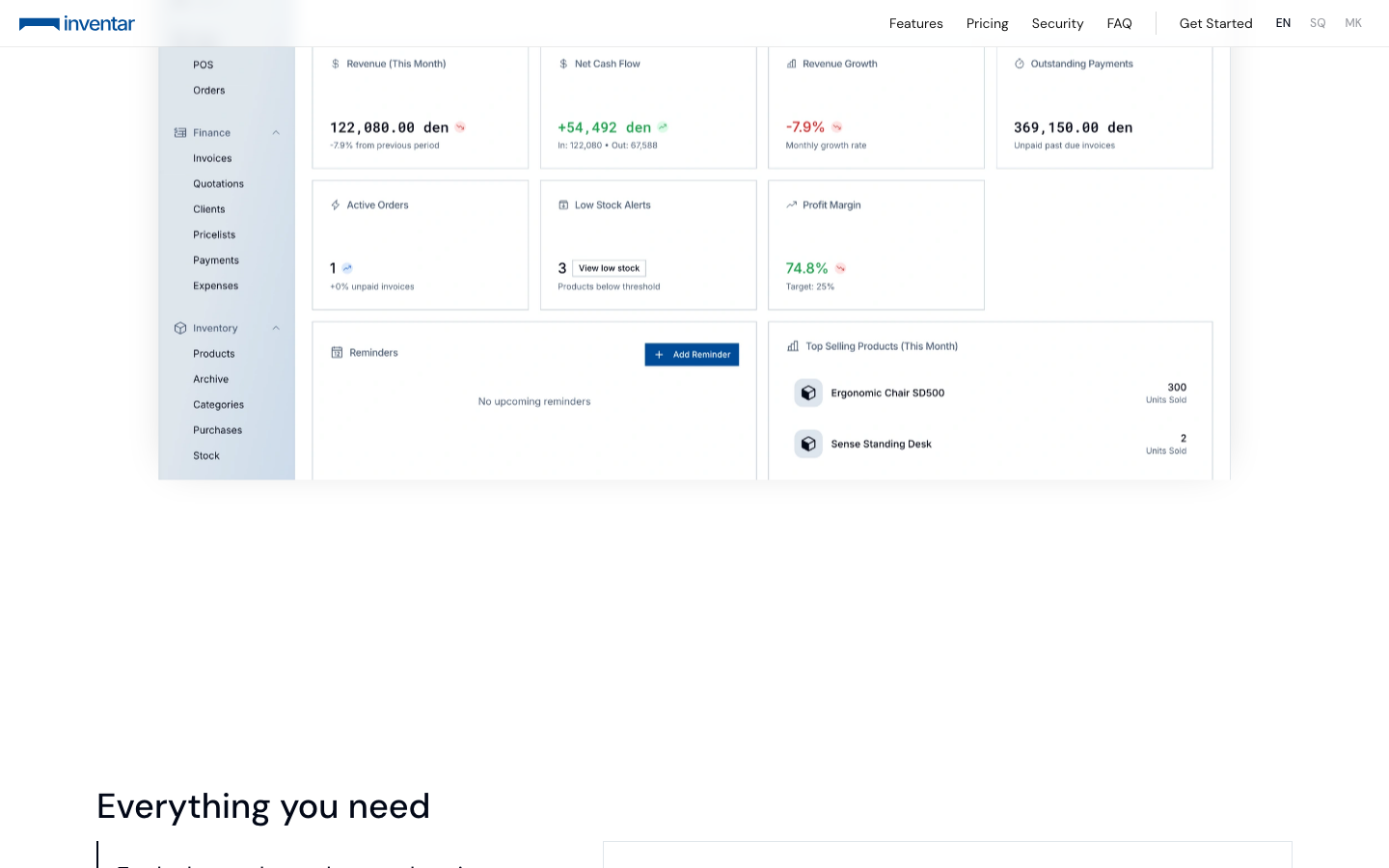Open Purchases in the sidebar
The width and height of the screenshot is (1389, 868).
pos(217,430)
